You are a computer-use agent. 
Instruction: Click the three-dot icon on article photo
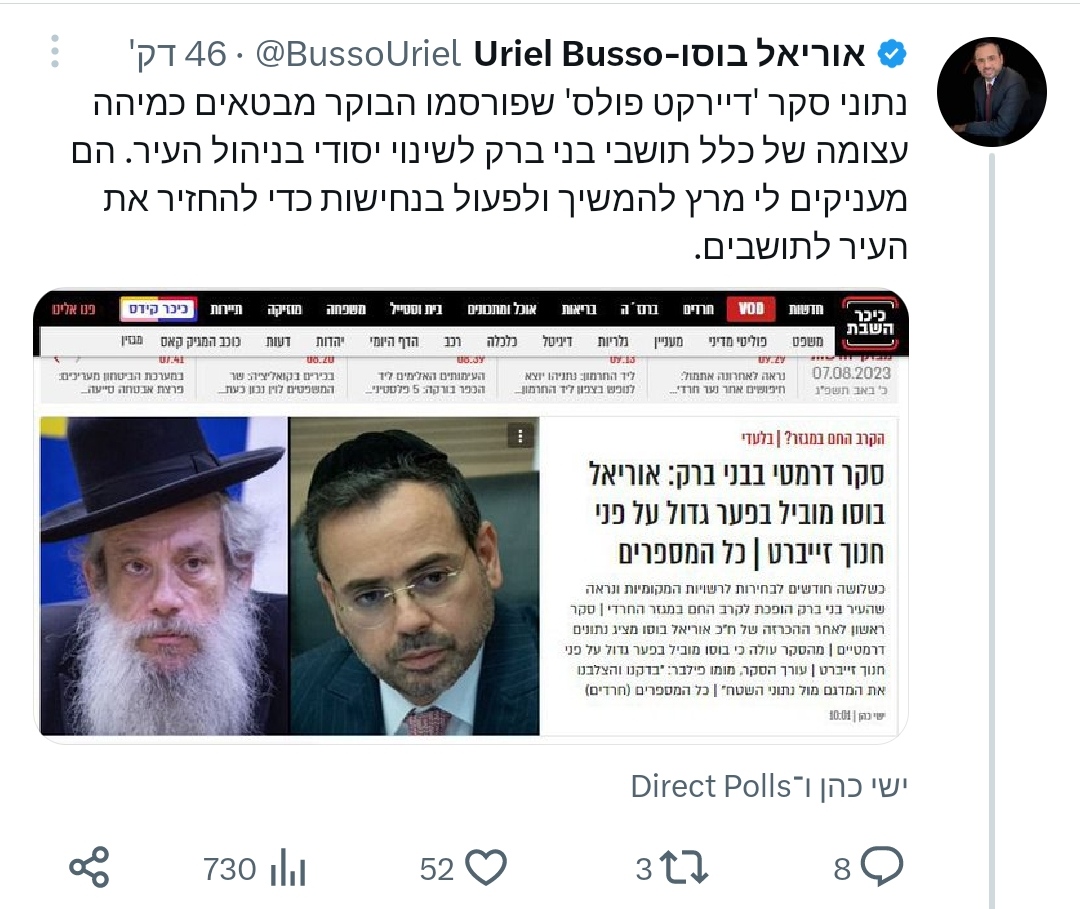coord(521,436)
